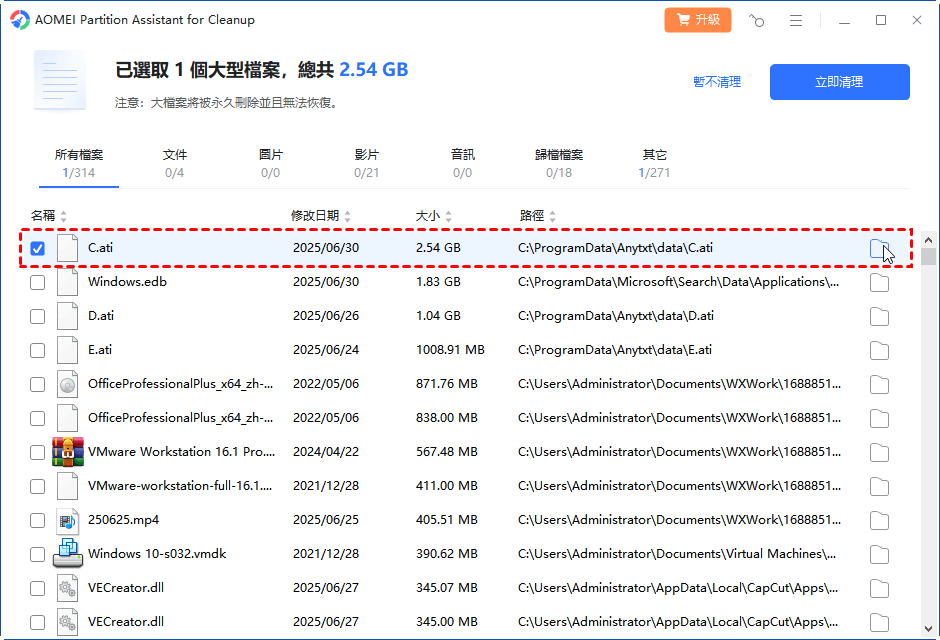The height and width of the screenshot is (640, 940).
Task: Check the 838.00 MB OfficeProfessionalPlus checkbox
Action: (37, 418)
